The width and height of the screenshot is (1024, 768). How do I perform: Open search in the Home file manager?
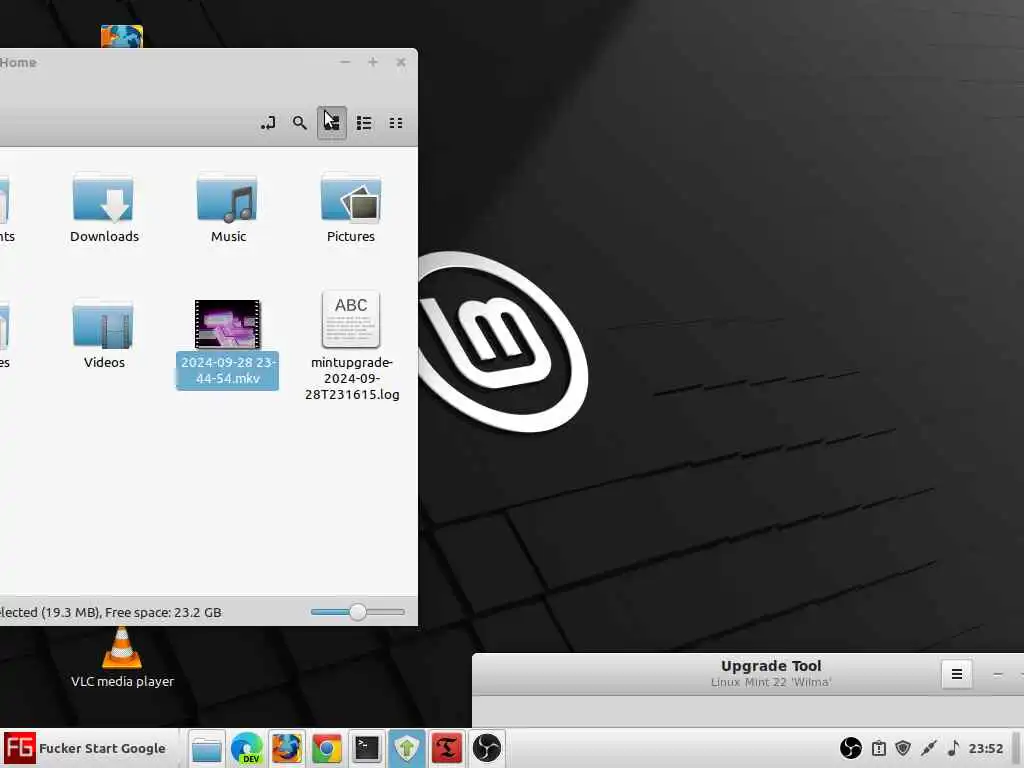pos(300,123)
